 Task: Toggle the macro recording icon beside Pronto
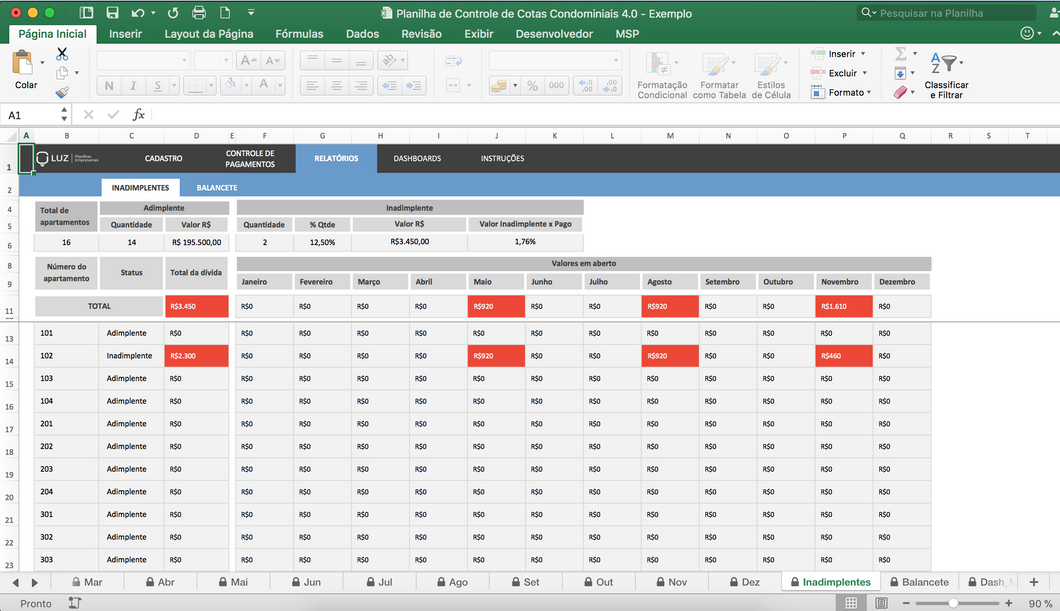[x=75, y=603]
